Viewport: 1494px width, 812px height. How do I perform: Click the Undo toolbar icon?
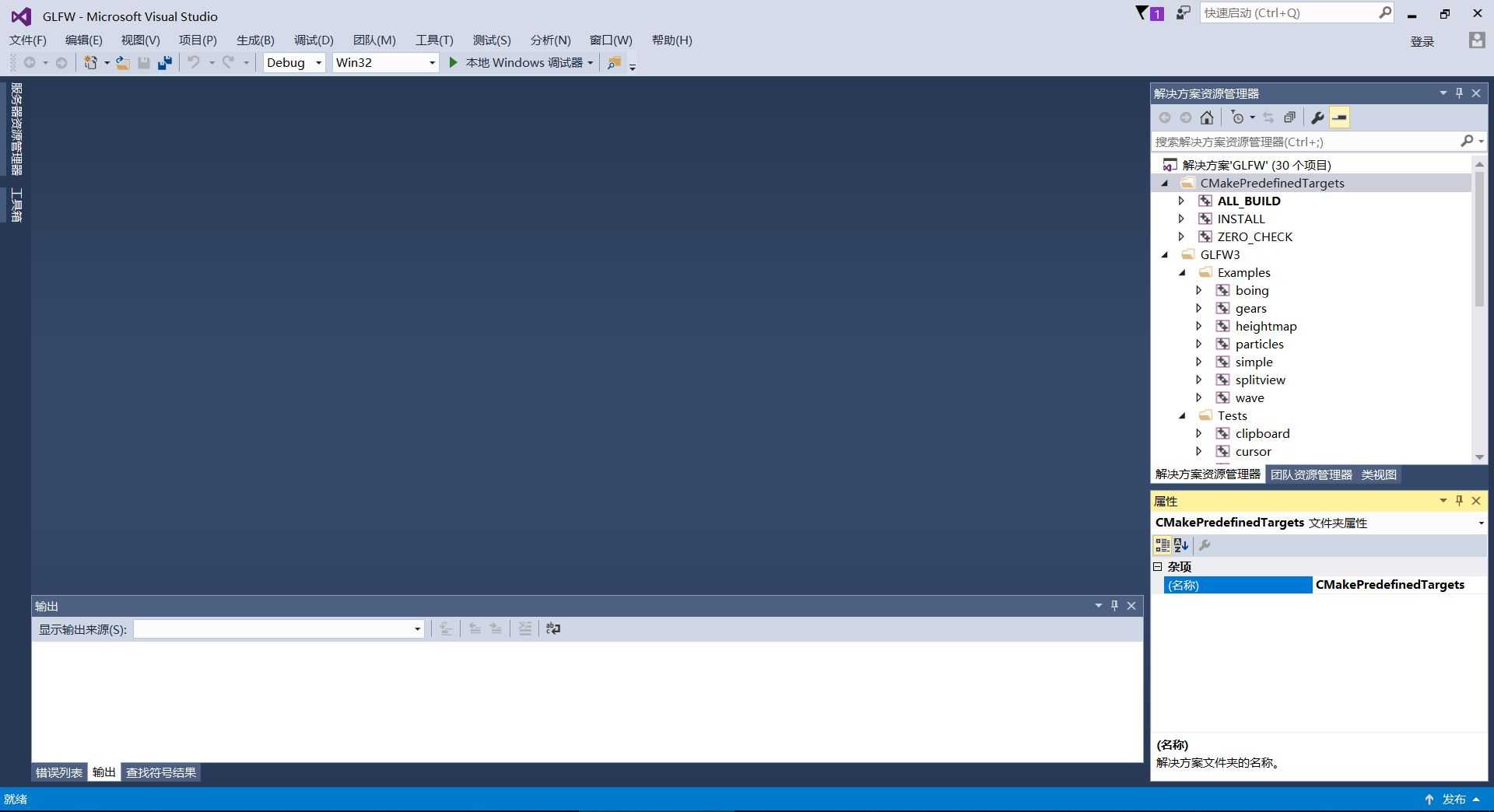click(194, 62)
